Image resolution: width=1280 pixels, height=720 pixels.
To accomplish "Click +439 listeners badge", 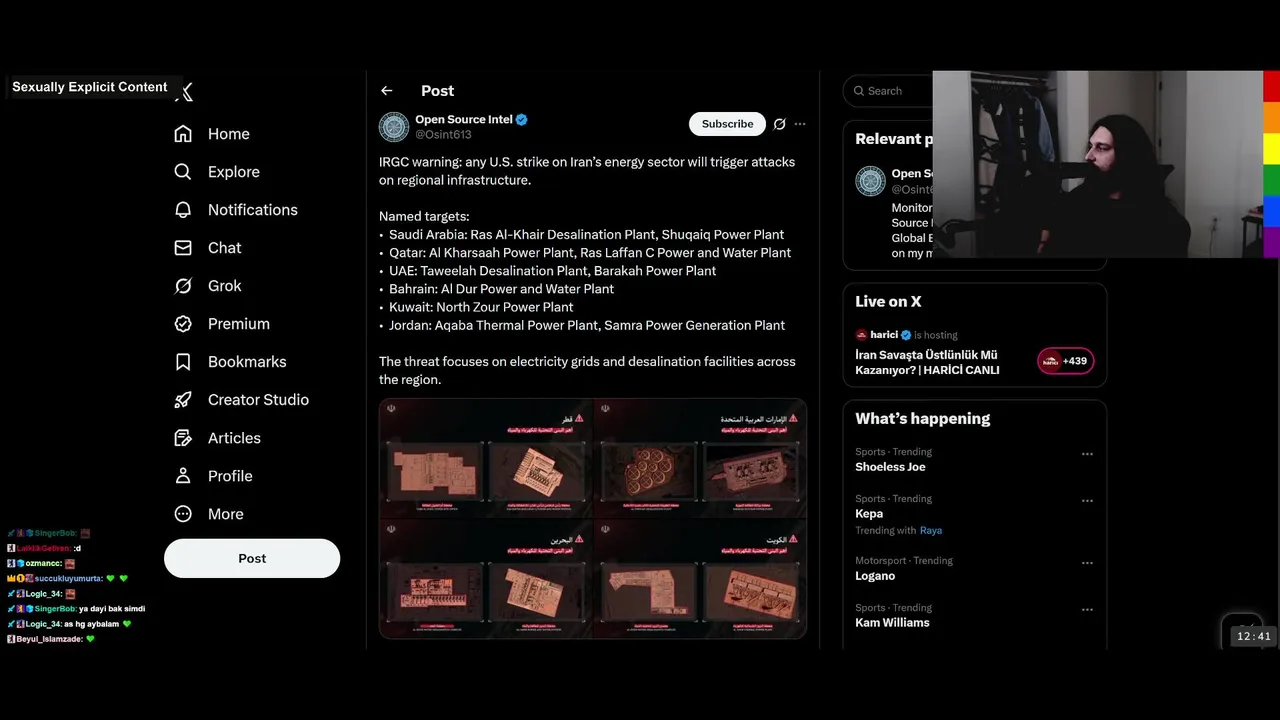I will coord(1066,361).
